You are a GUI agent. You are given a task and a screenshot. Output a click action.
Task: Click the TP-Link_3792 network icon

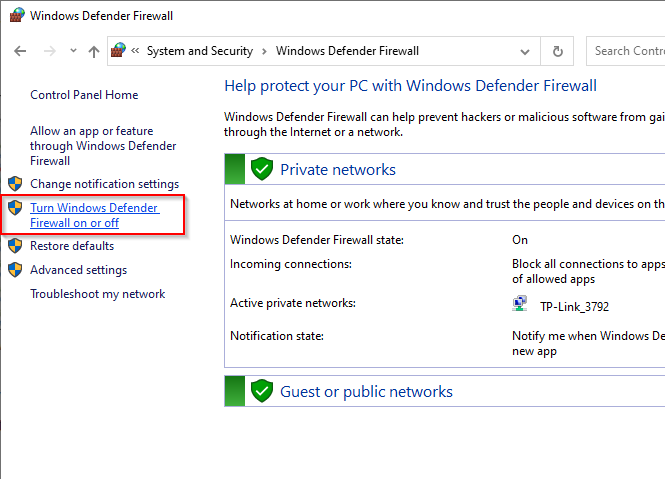[x=520, y=306]
